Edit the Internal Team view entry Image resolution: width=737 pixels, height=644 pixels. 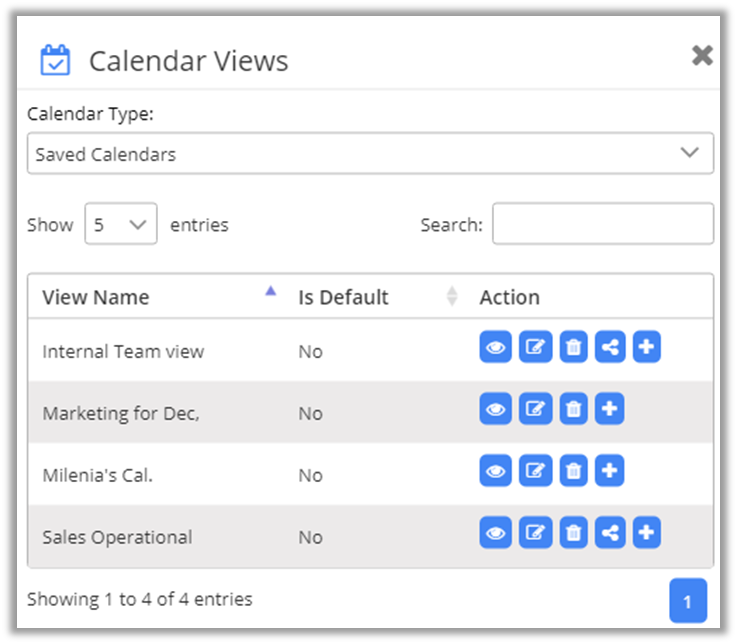pos(535,348)
